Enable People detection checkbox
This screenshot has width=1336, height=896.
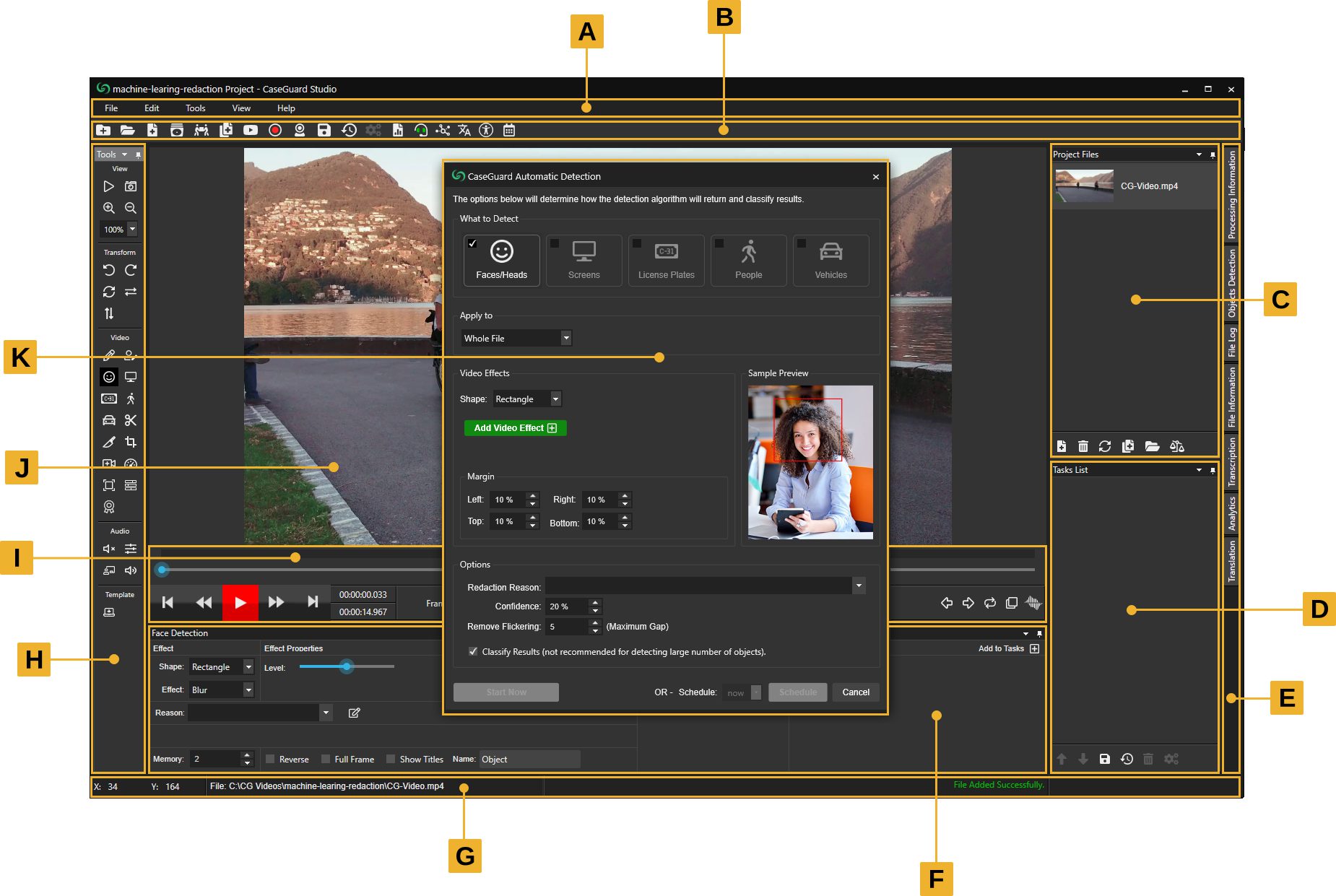click(719, 243)
